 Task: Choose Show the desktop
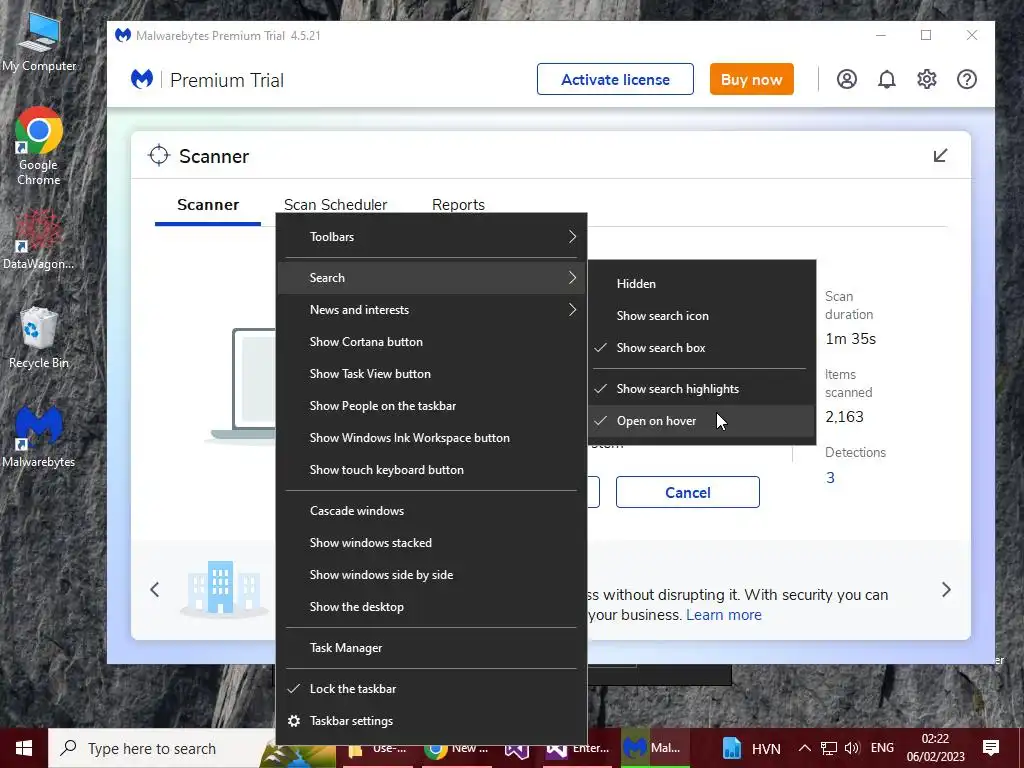(432, 607)
